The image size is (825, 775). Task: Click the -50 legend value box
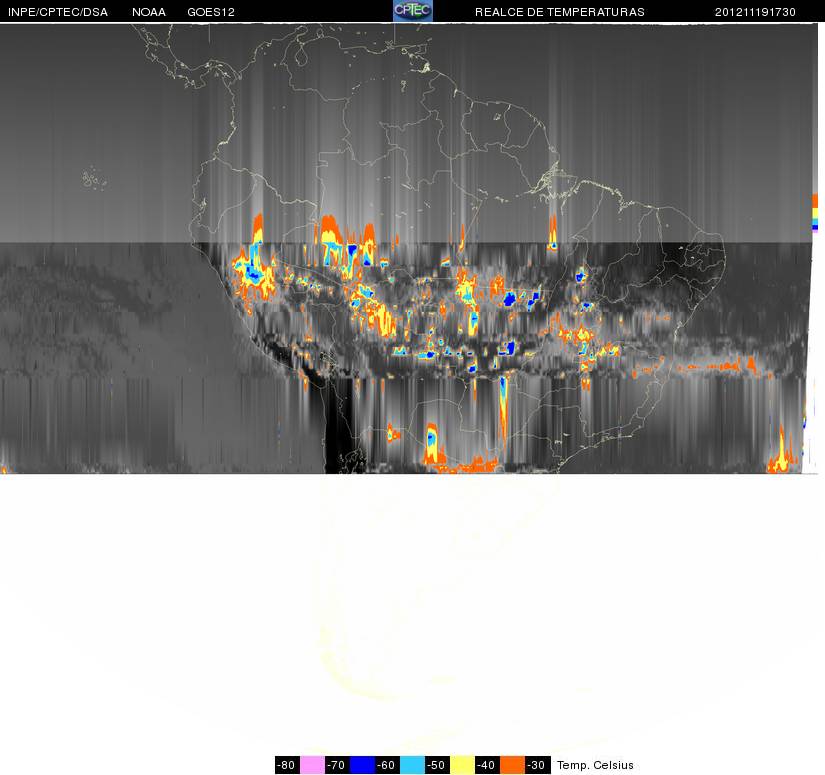(x=437, y=765)
